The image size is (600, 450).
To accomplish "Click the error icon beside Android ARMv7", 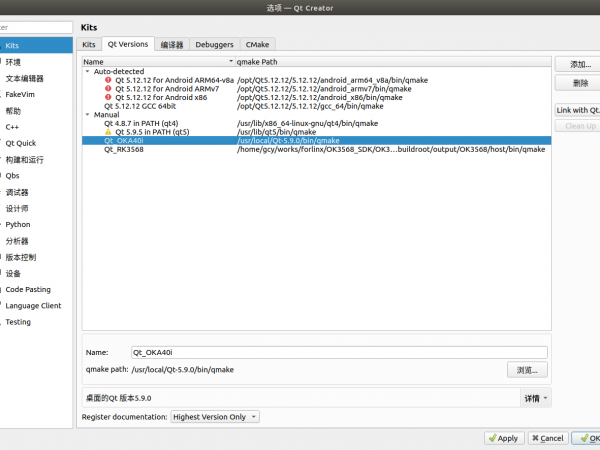I will pos(109,89).
